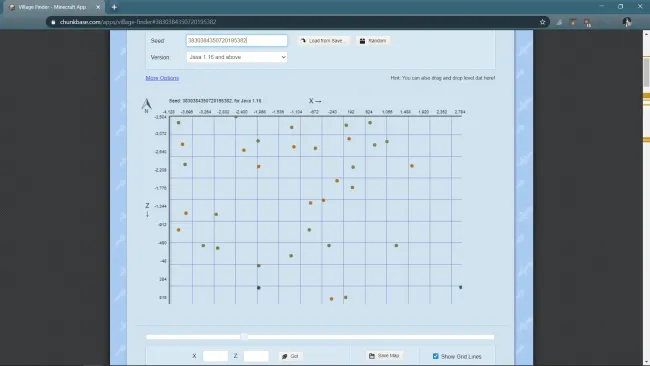Click the Load from Save button

[x=323, y=41]
